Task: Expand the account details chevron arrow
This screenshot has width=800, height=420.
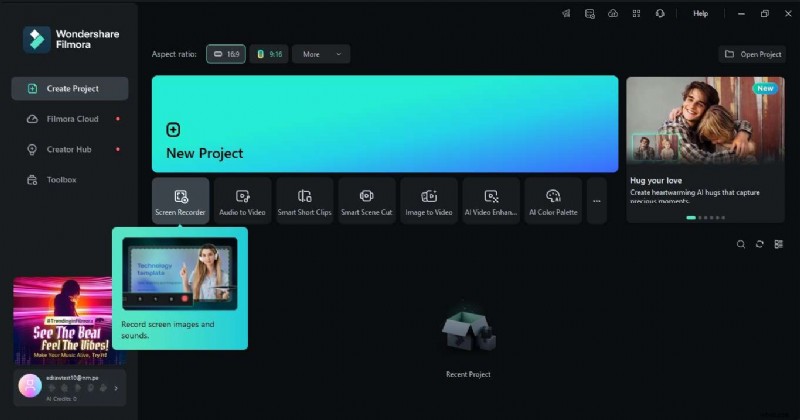Action: 116,387
